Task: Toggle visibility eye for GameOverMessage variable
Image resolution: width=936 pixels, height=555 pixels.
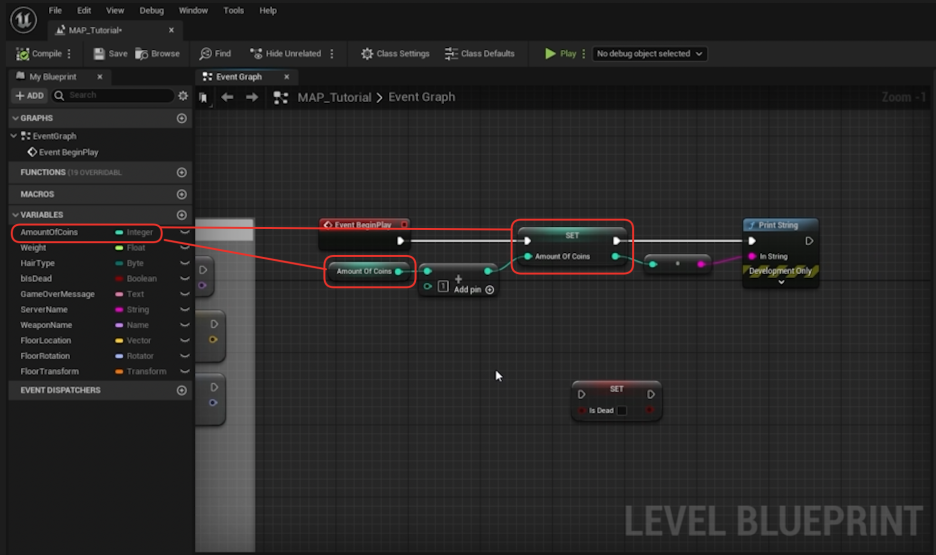Action: tap(184, 294)
